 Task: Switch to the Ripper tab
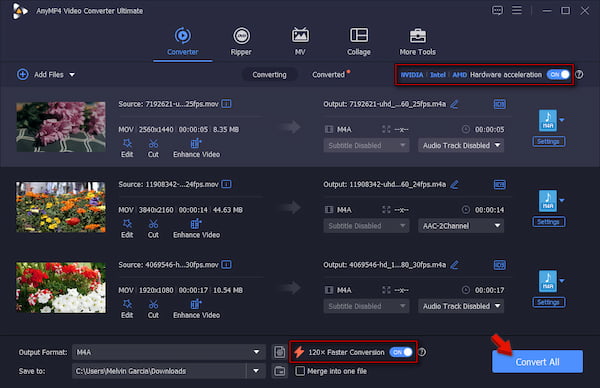241,41
